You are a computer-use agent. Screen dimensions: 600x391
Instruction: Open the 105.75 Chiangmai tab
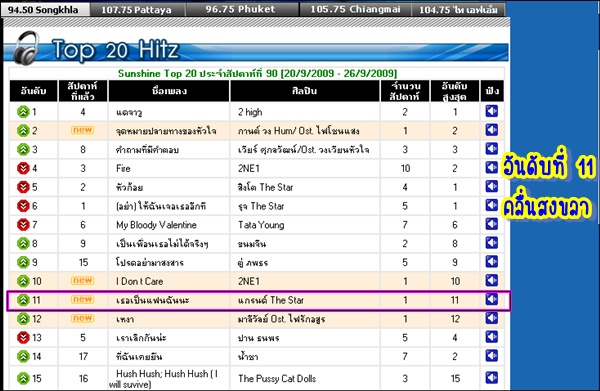[x=355, y=10]
